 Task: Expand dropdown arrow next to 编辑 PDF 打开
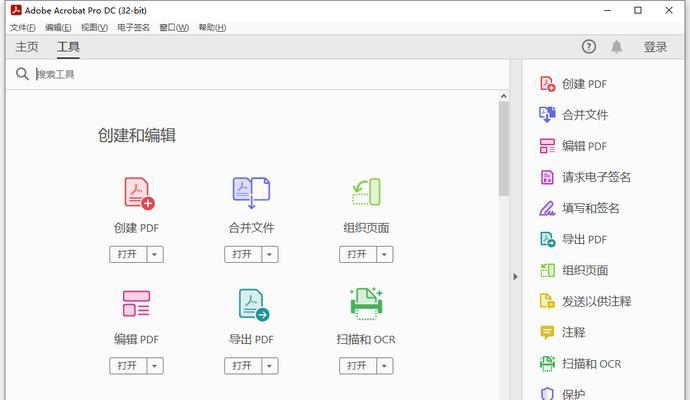coord(154,366)
